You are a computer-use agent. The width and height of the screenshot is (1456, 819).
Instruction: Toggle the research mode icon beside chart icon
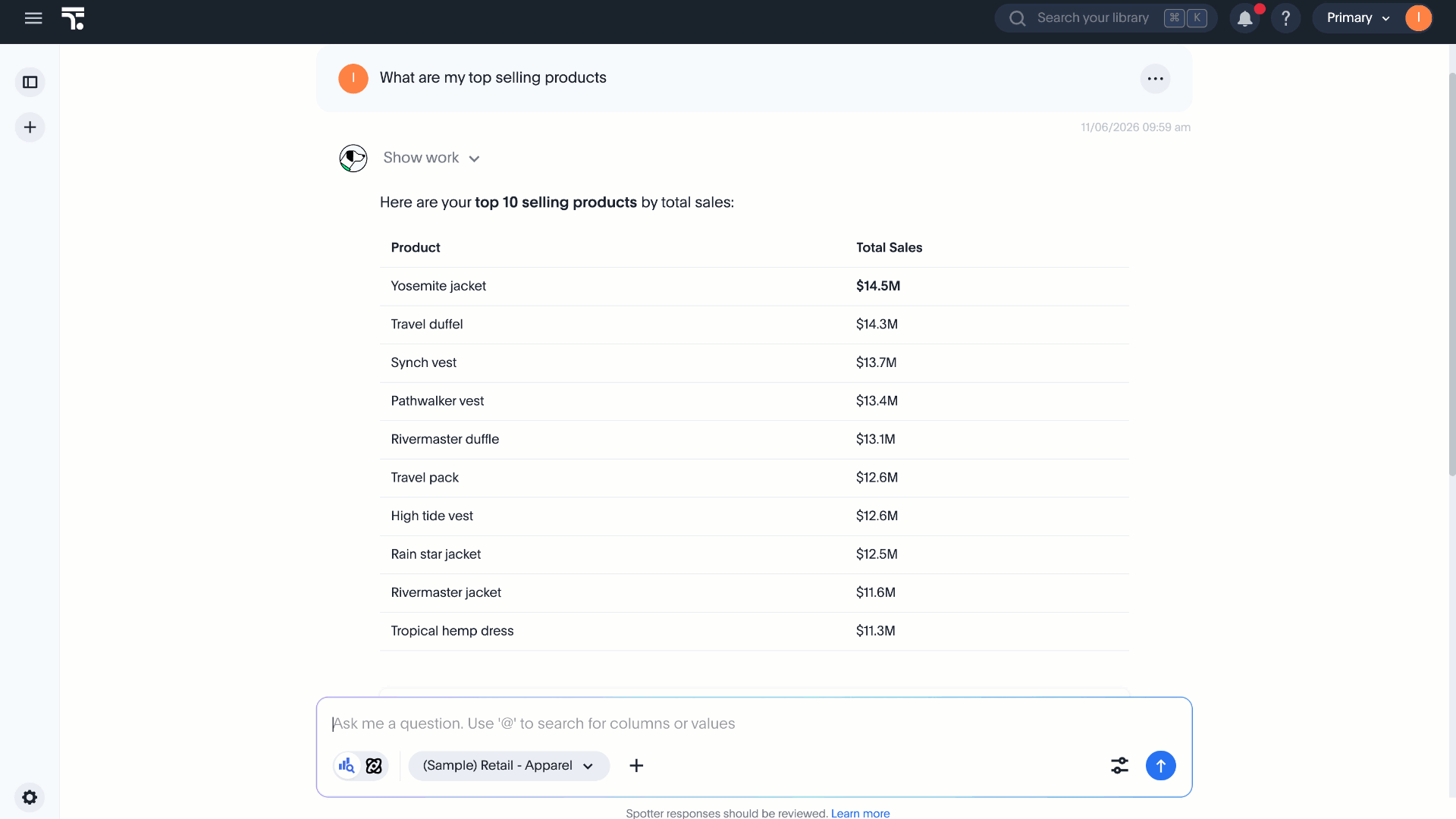pos(374,766)
